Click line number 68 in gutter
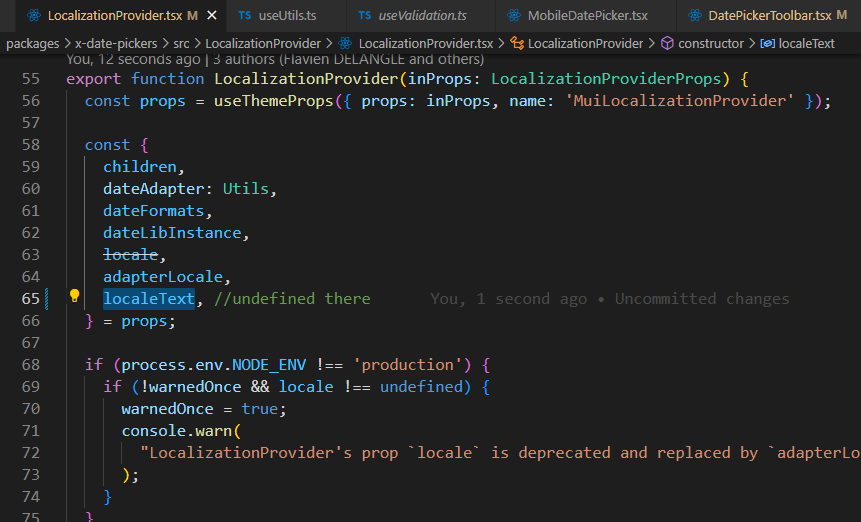The width and height of the screenshot is (861, 522). coord(31,364)
